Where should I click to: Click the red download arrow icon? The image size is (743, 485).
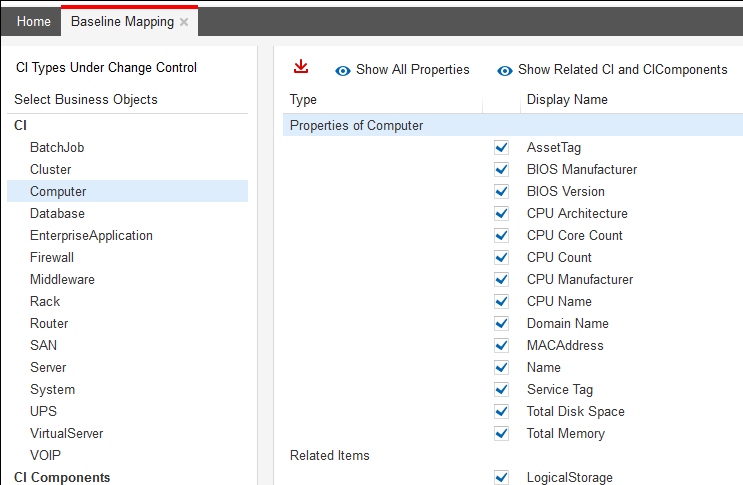[301, 67]
